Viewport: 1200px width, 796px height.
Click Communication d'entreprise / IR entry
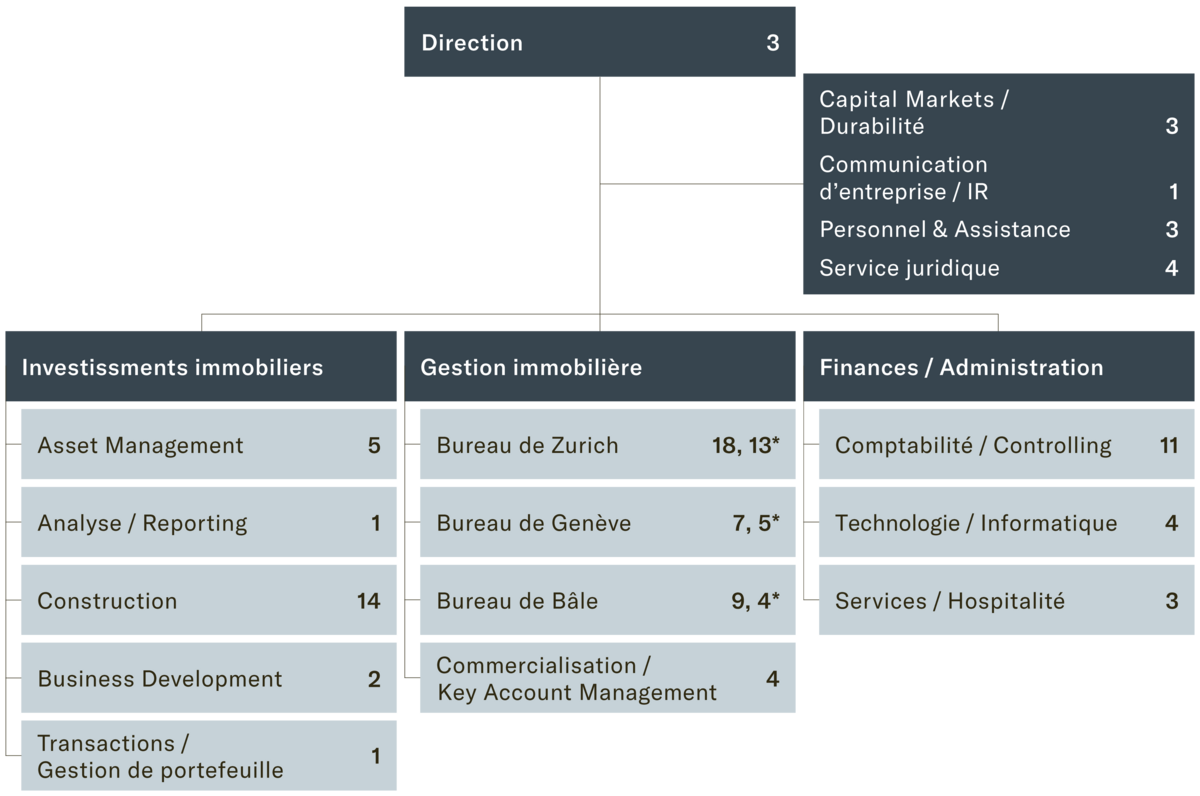pos(998,178)
